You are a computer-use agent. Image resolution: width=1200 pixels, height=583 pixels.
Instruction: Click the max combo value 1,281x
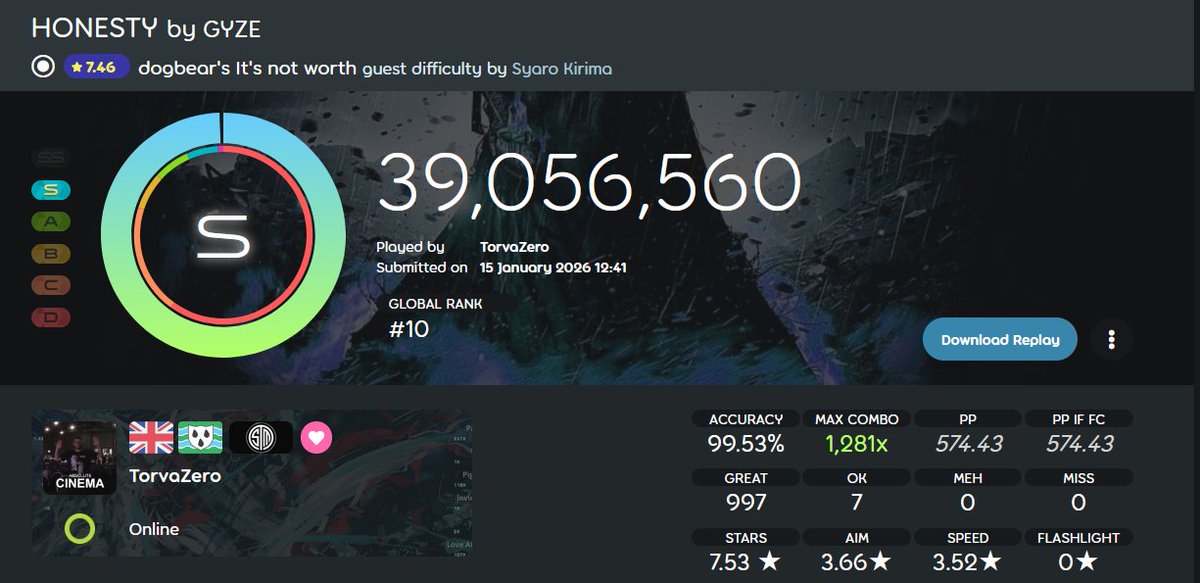(857, 443)
